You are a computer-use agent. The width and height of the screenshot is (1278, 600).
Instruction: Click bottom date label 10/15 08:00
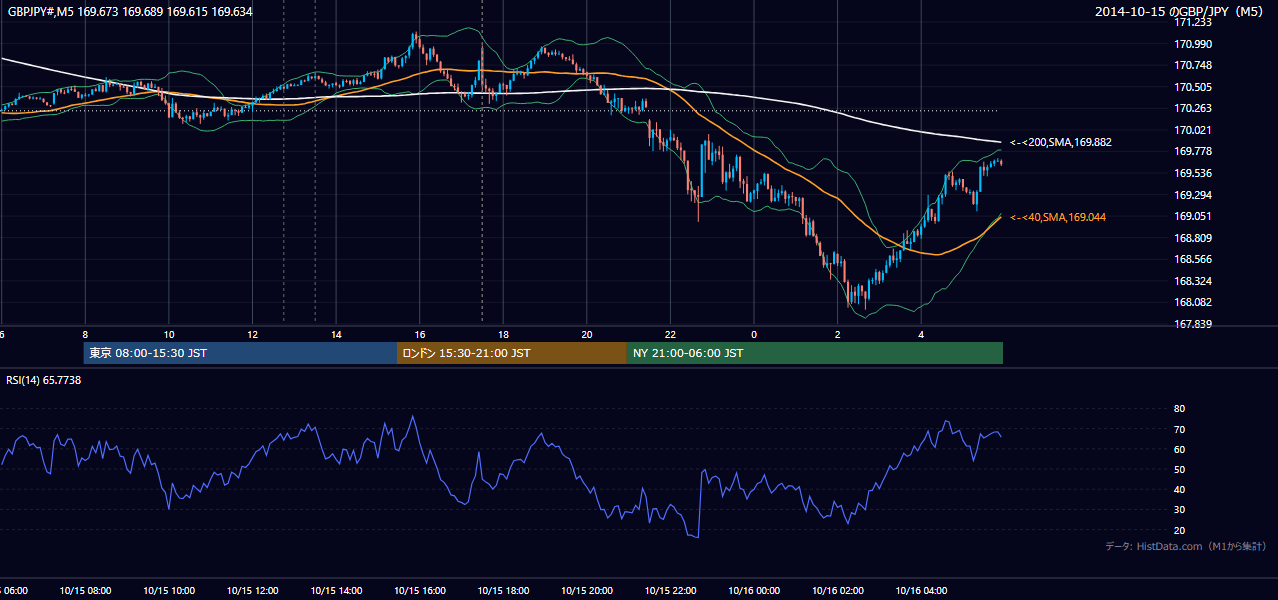85,590
